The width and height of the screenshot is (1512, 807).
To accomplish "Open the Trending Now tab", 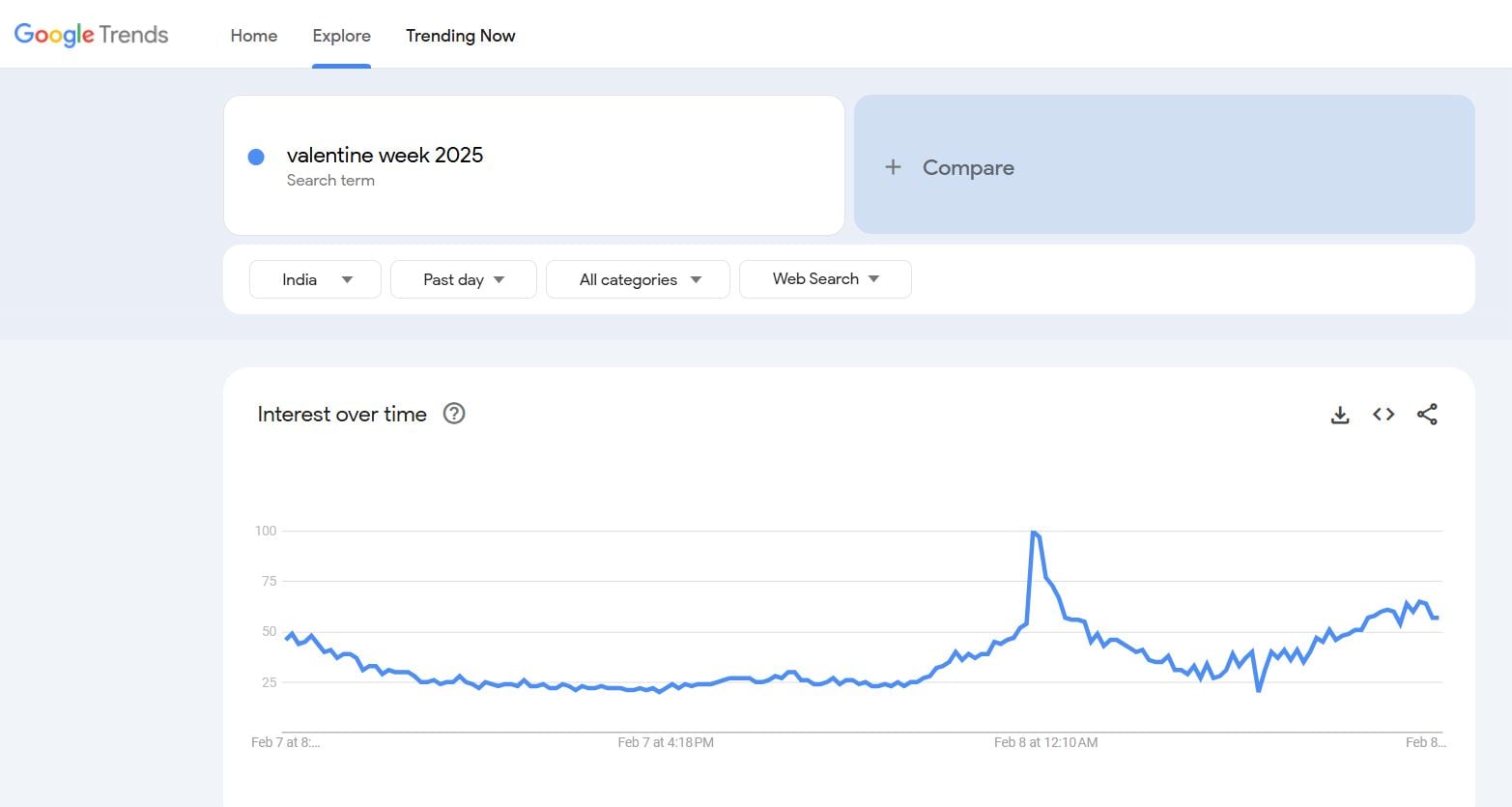I will point(460,36).
